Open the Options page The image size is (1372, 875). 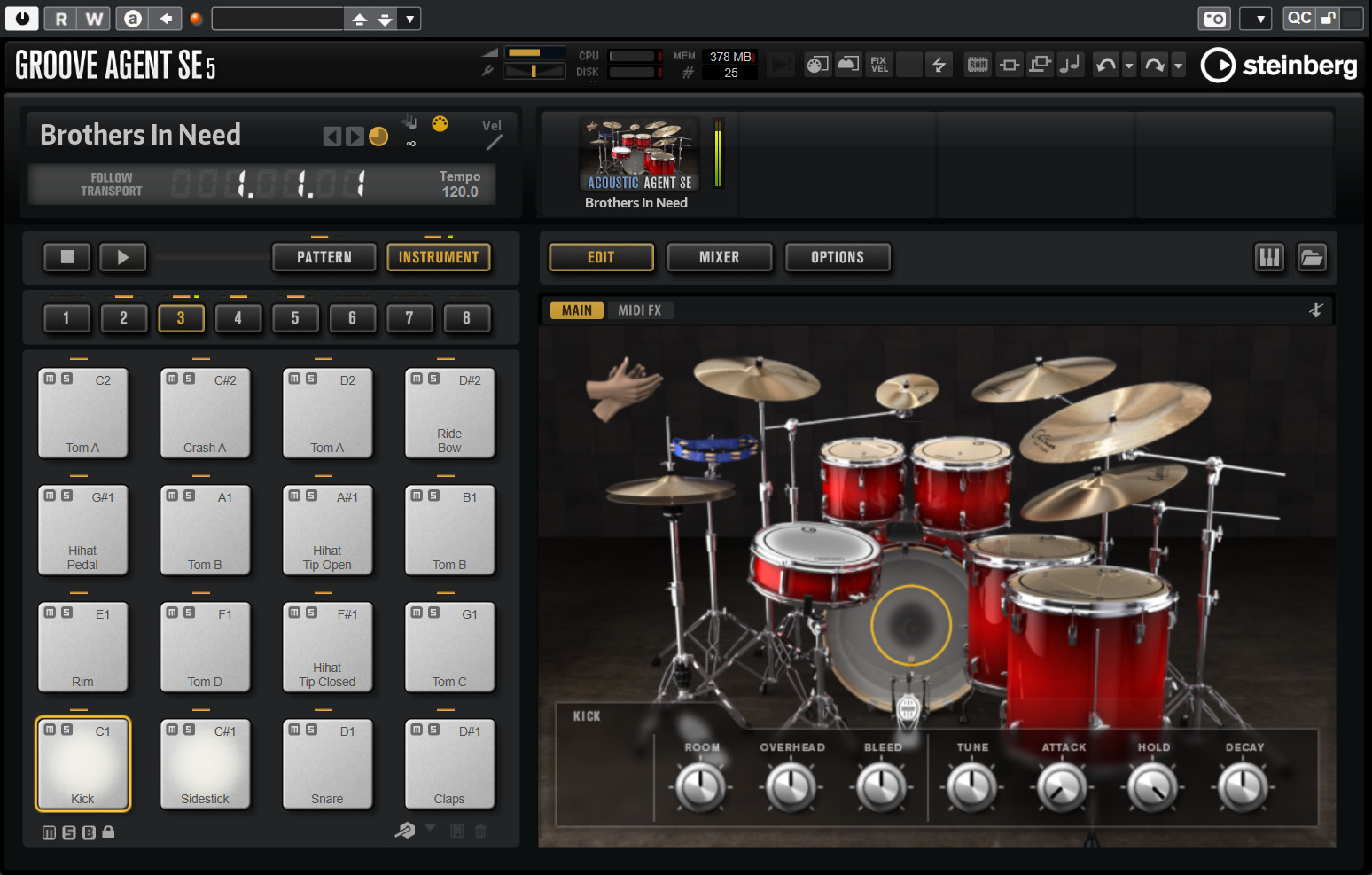[x=838, y=257]
